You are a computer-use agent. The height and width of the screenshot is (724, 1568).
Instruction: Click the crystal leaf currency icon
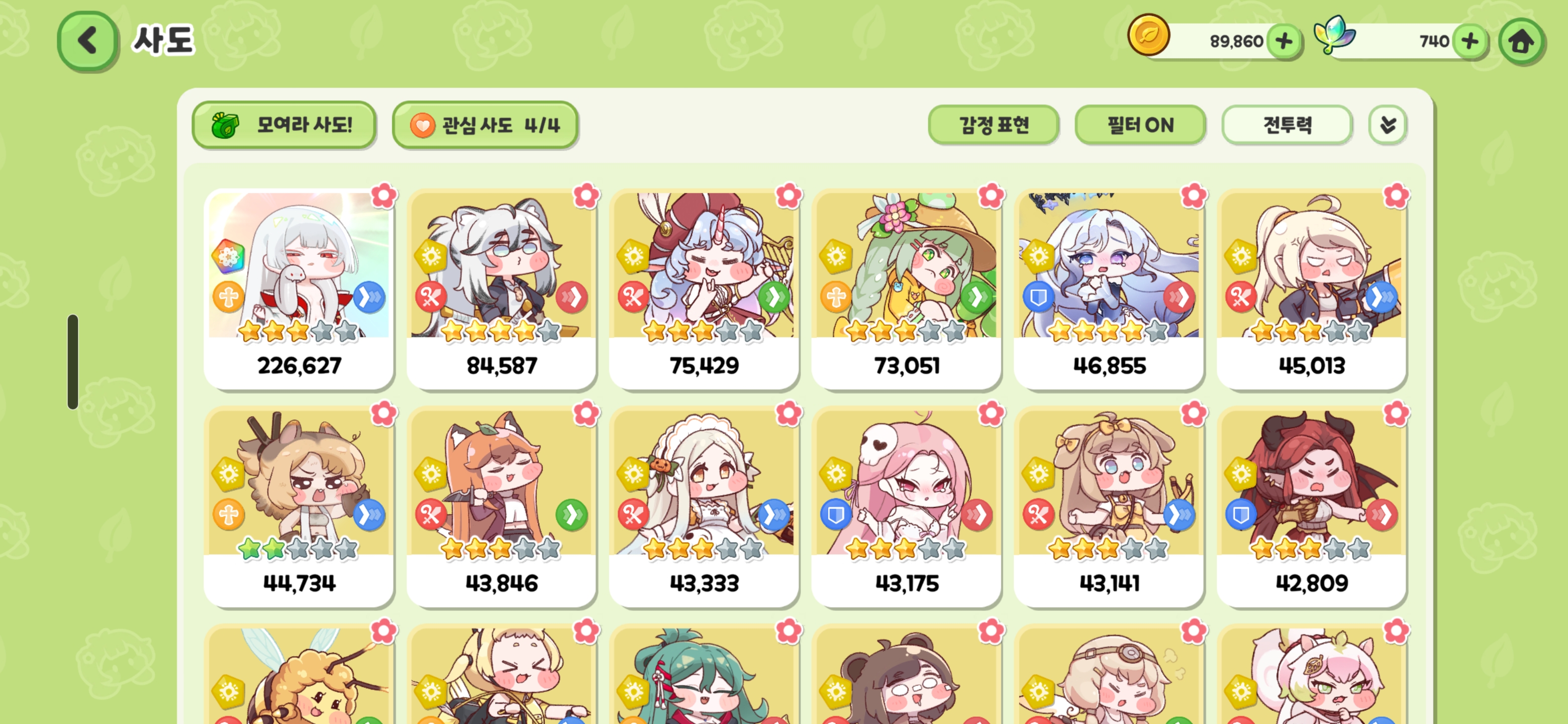point(1334,35)
